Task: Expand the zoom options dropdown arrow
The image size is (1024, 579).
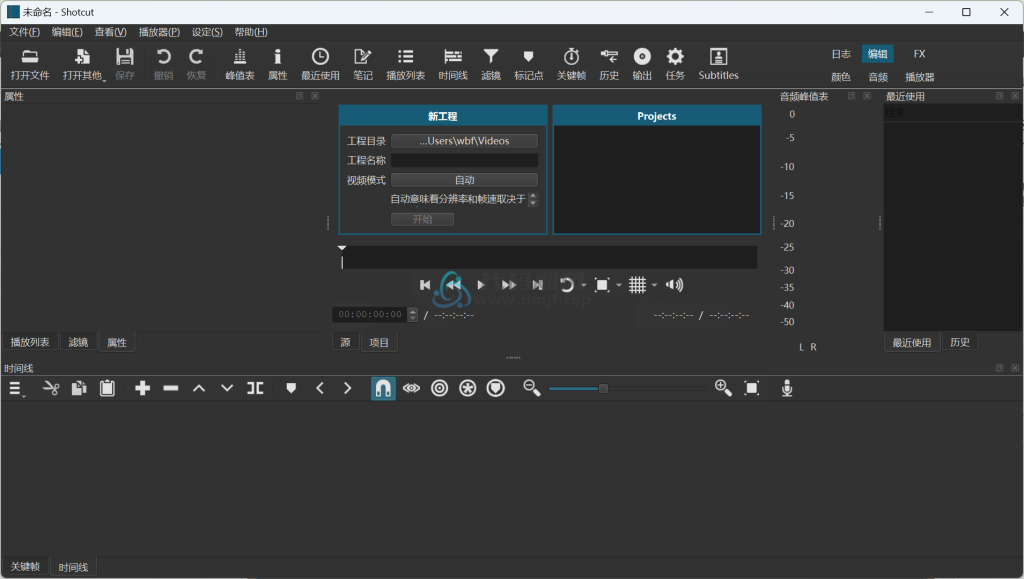Action: pos(618,285)
